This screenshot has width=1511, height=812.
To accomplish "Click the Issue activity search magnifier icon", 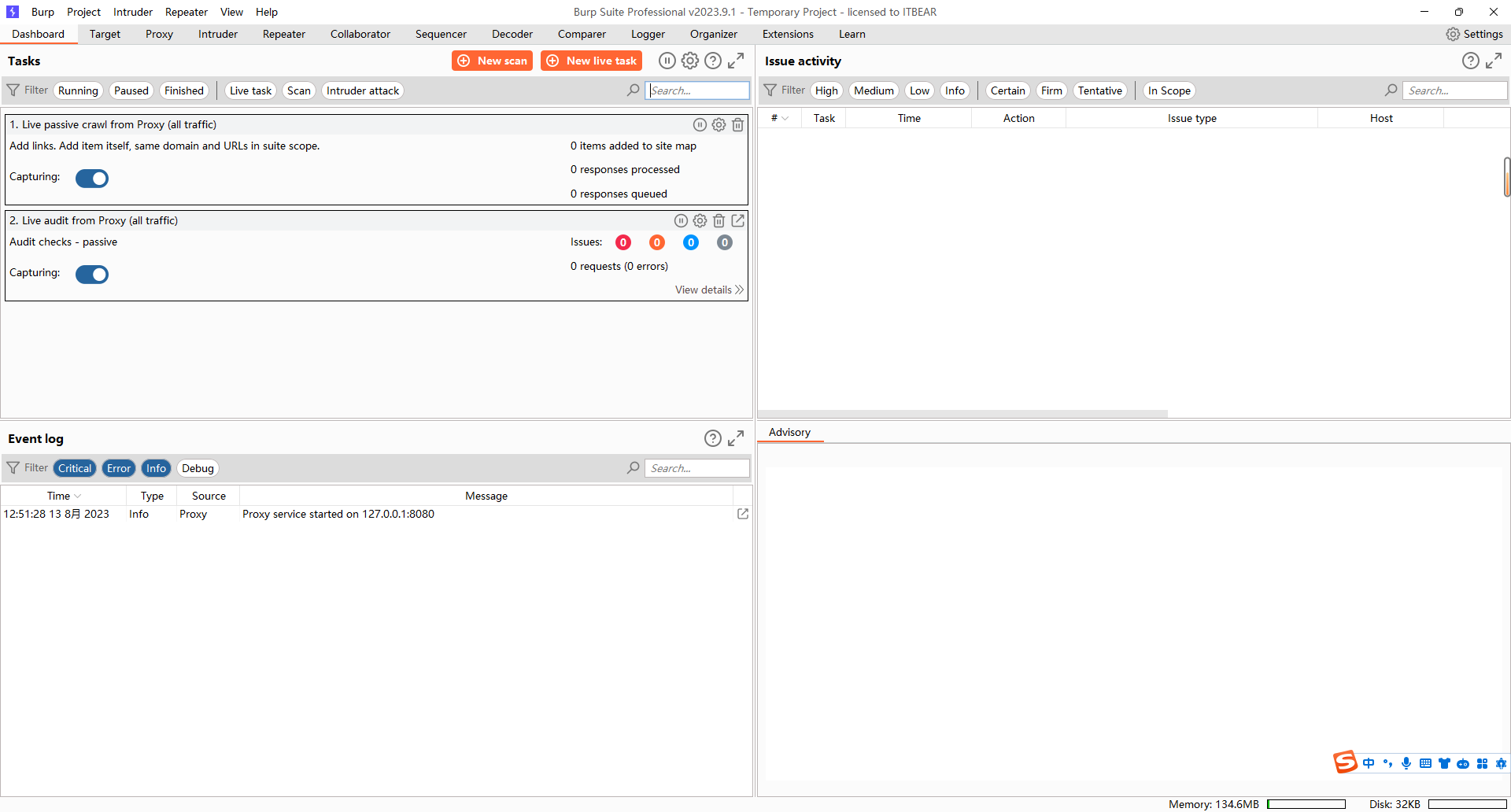I will [x=1391, y=90].
